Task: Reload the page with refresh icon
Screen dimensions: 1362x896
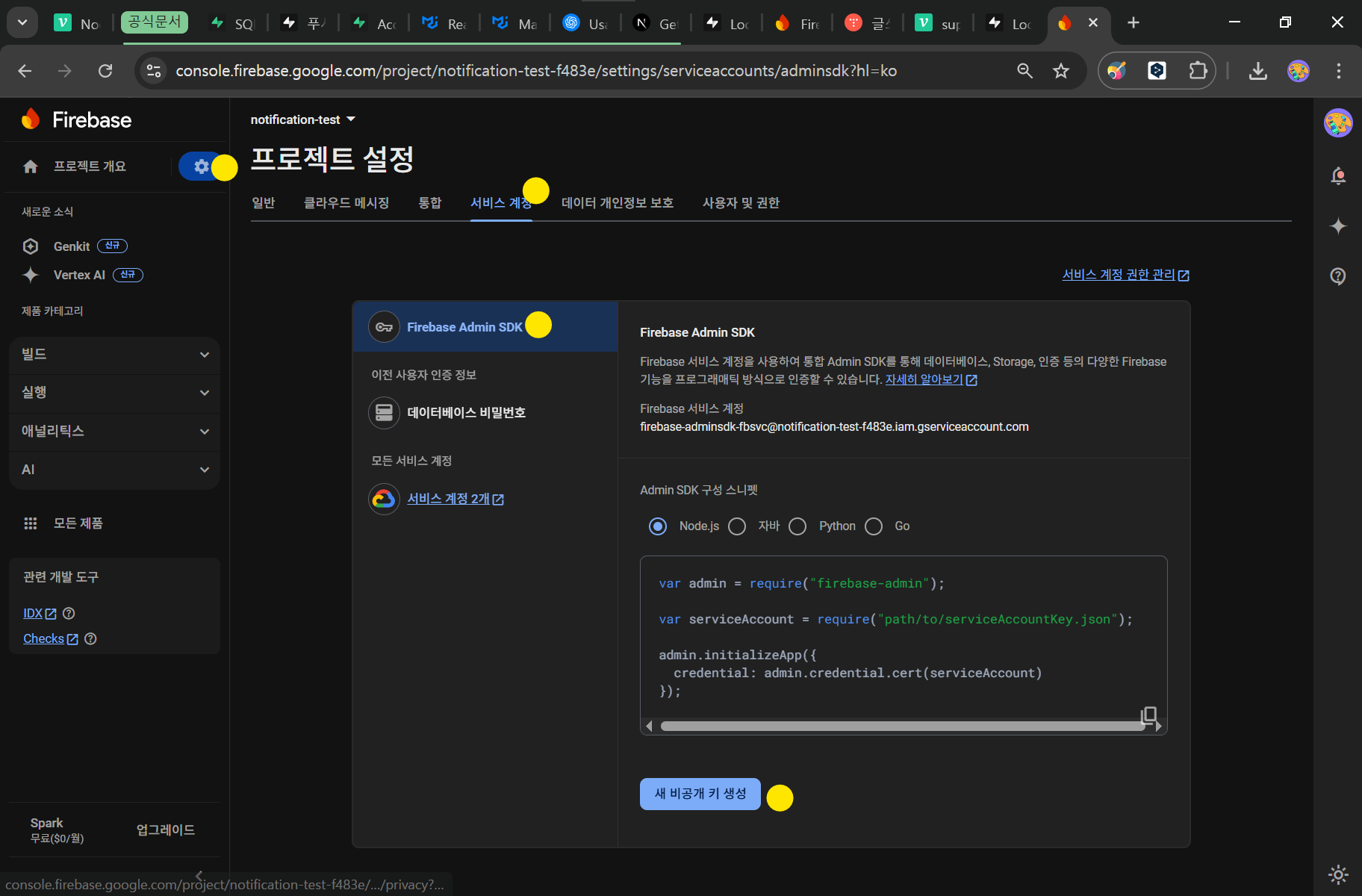Action: [x=105, y=71]
